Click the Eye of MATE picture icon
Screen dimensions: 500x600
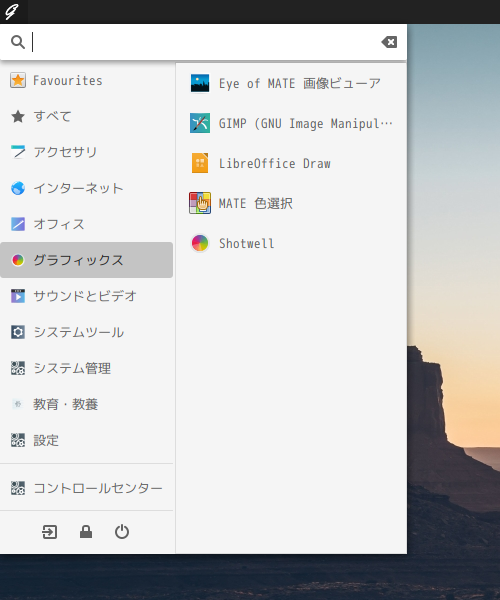pos(200,83)
